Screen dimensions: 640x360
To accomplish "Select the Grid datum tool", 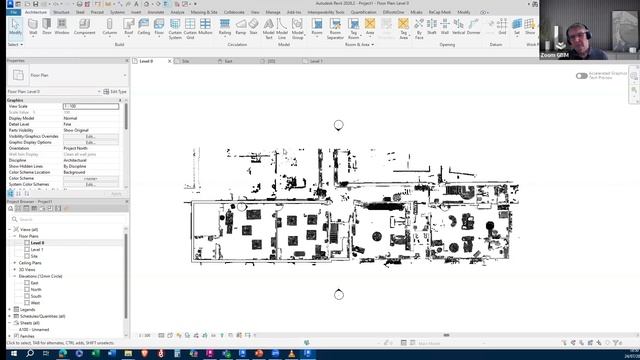I will [502, 27].
